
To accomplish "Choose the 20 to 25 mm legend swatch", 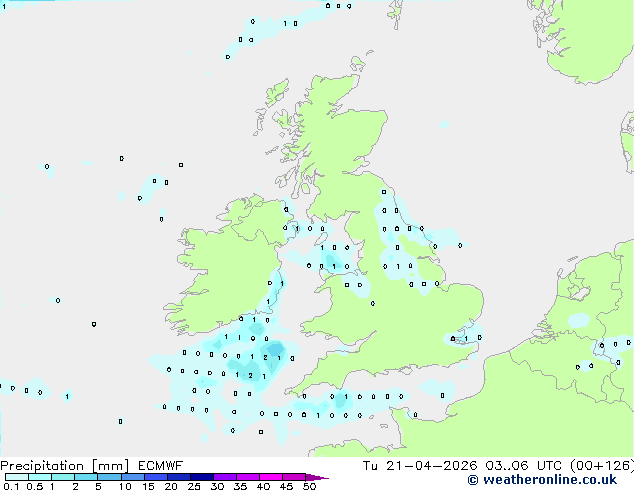I will coord(178,477).
